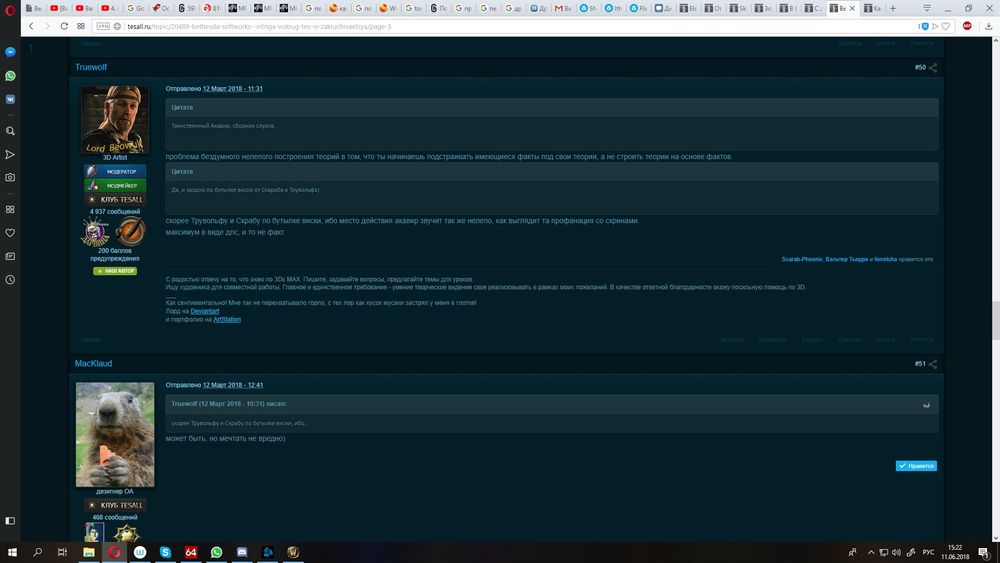Click the Нравится like button

[x=916, y=466]
